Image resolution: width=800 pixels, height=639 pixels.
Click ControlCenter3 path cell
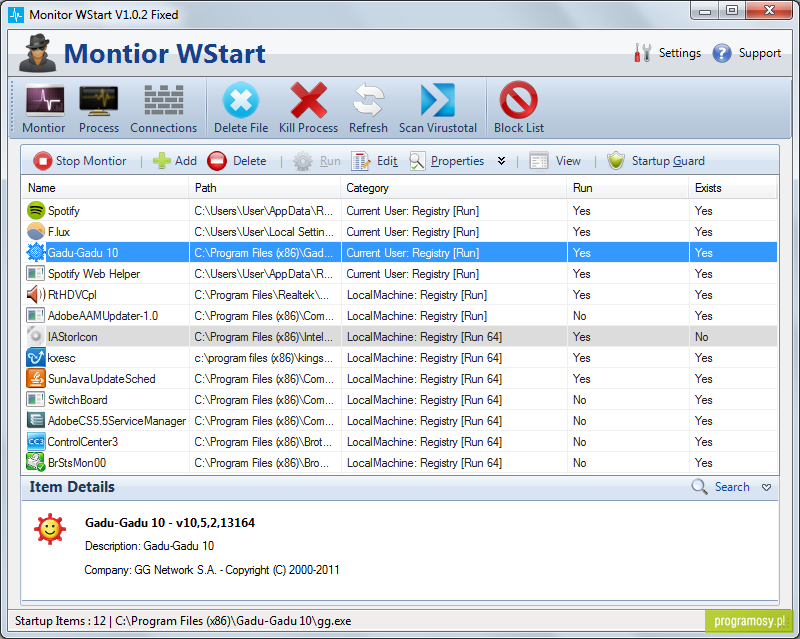(x=263, y=442)
